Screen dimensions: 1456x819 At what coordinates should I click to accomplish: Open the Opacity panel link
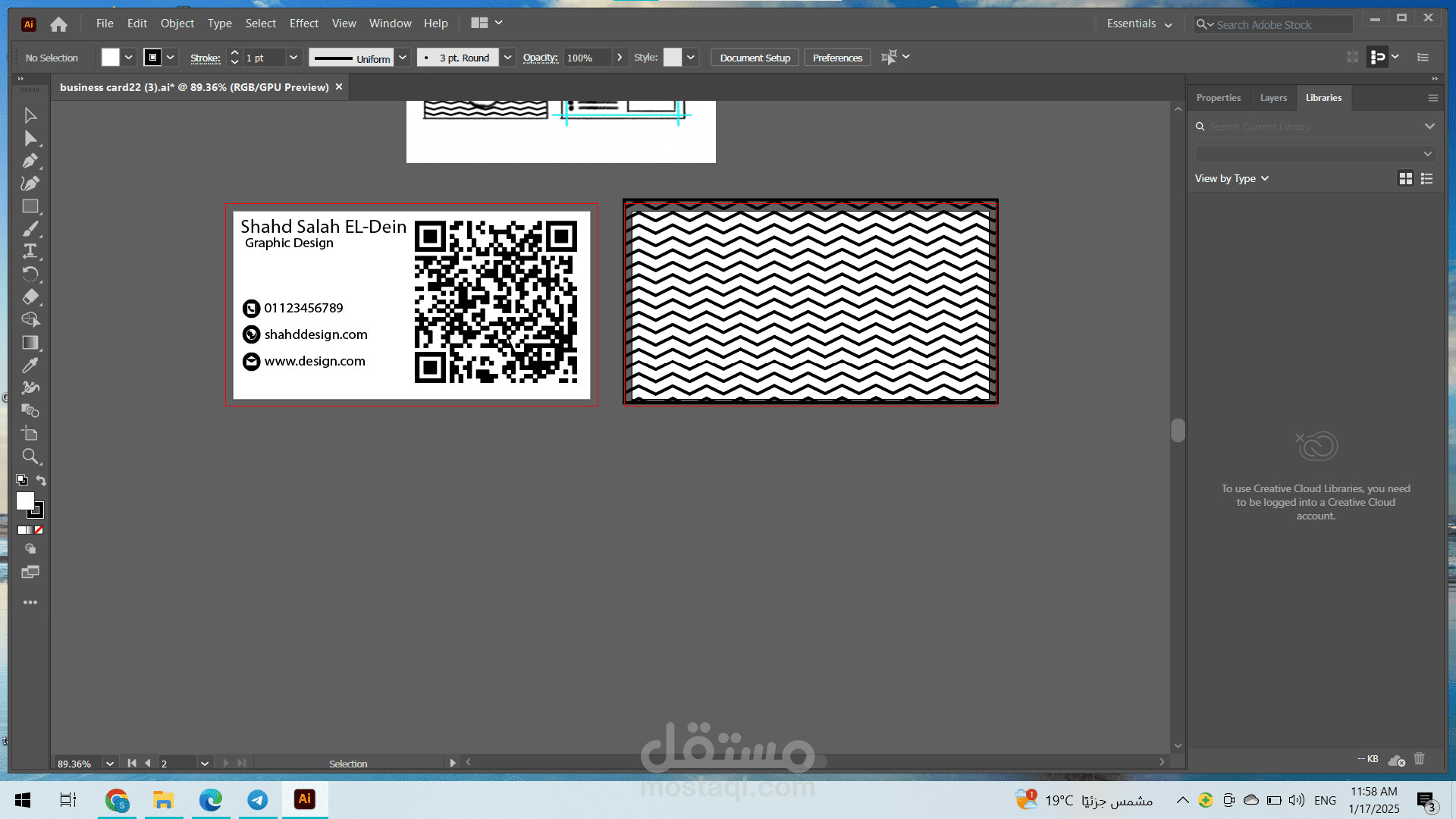tap(541, 58)
